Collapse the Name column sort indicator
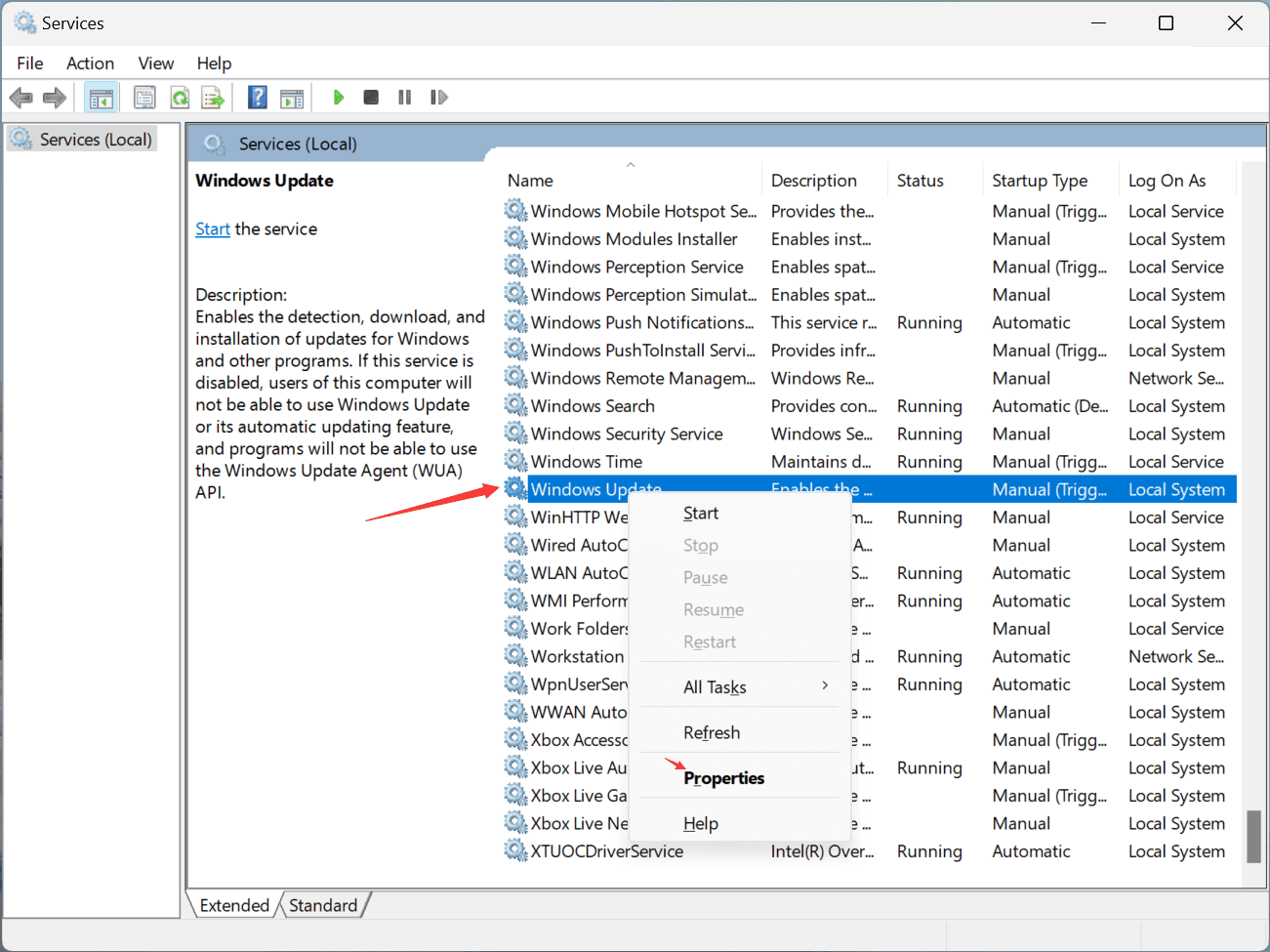 630,164
